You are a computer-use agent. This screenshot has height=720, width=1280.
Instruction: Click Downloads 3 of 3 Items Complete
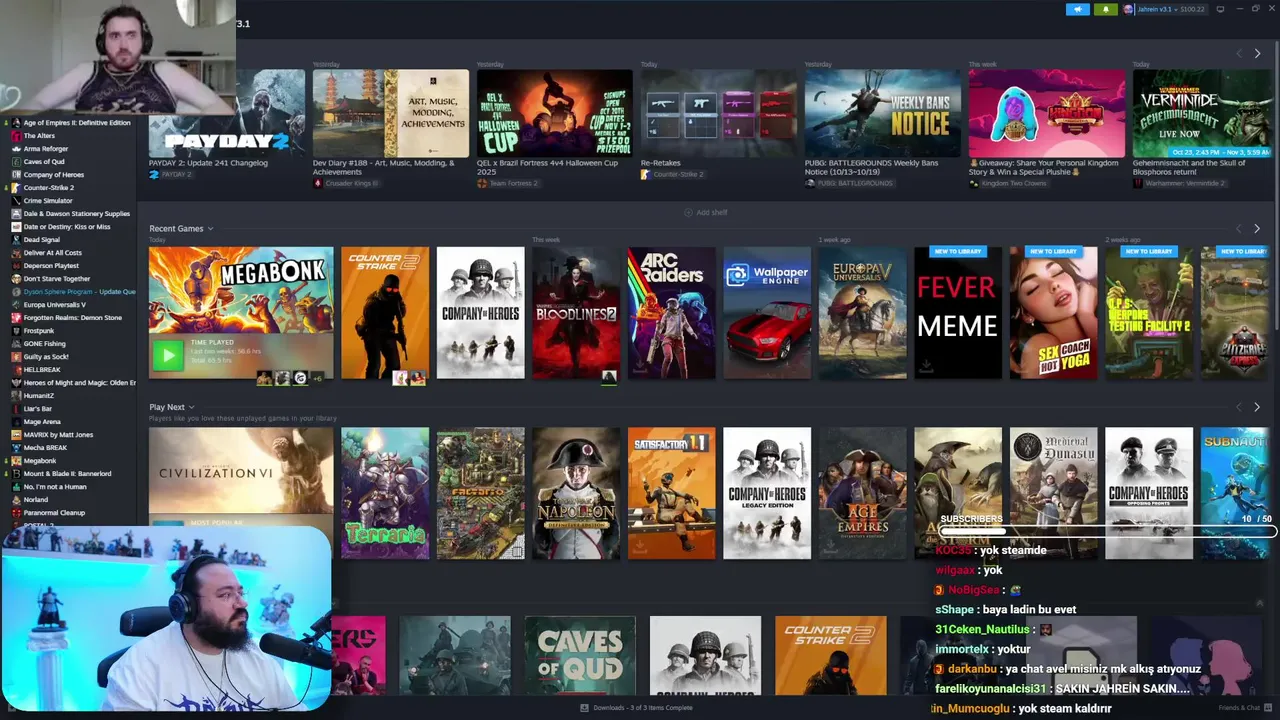(642, 708)
